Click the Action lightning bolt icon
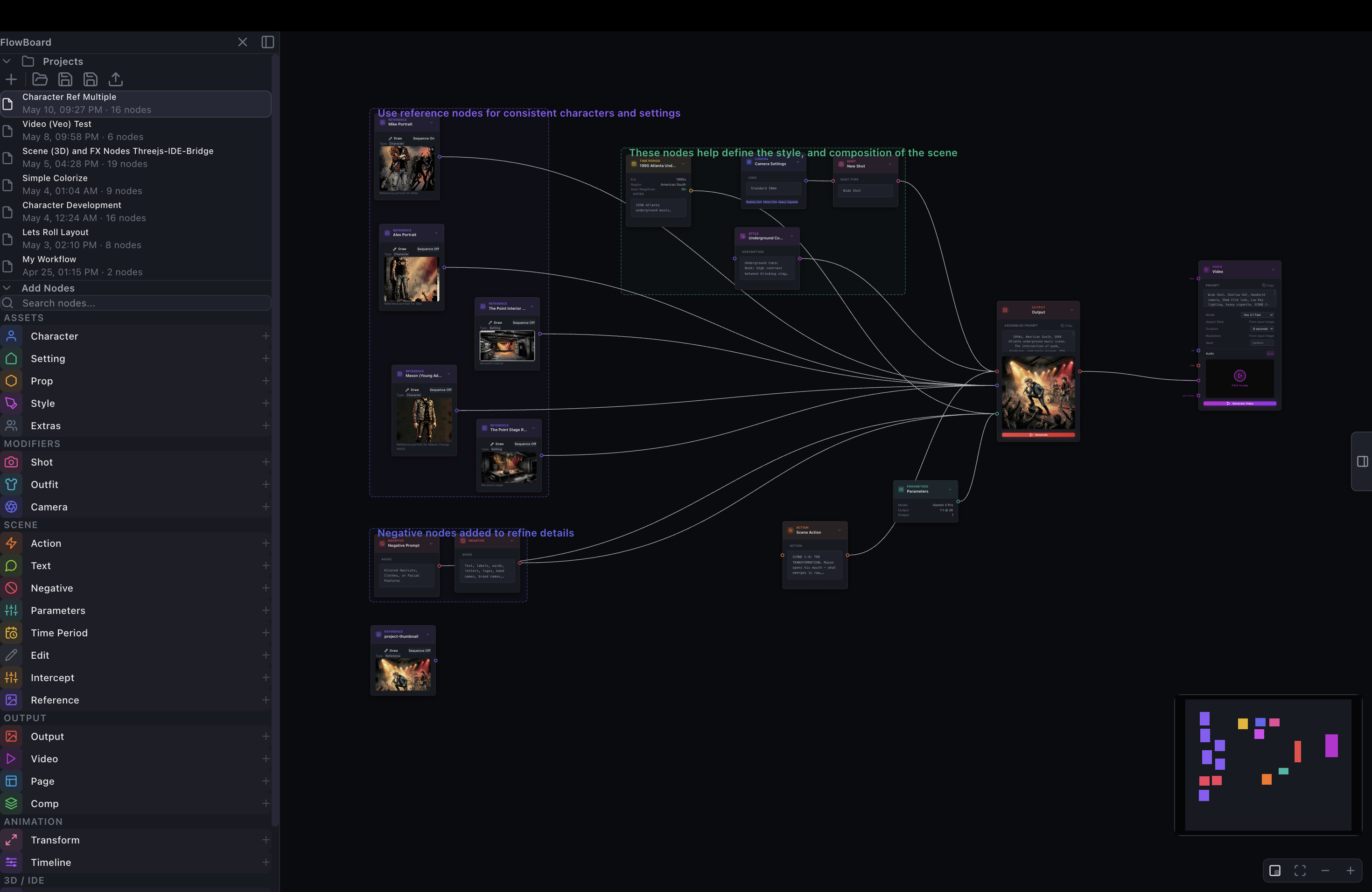The image size is (1372, 892). point(12,544)
